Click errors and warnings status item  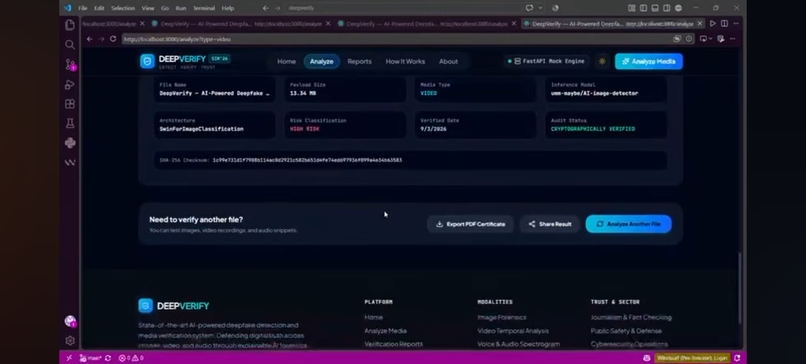click(x=131, y=358)
